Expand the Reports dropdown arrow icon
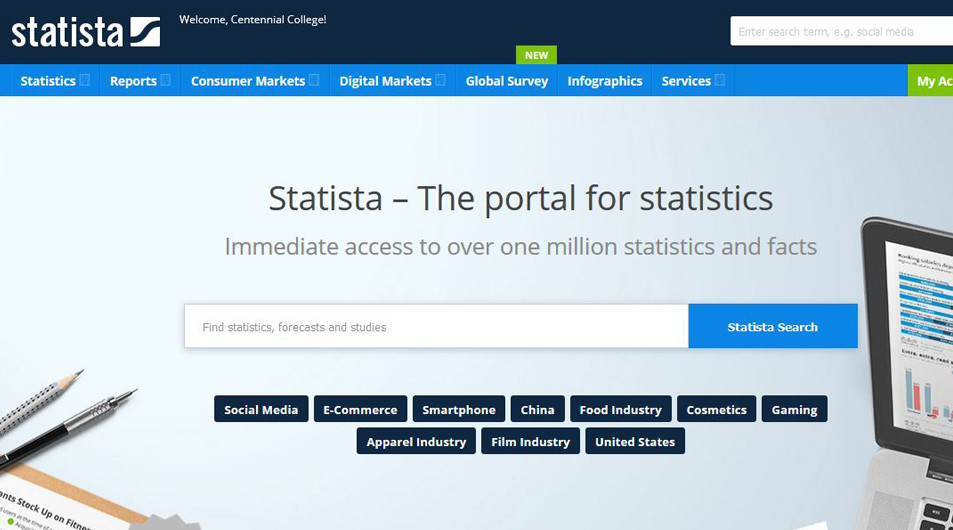 pyautogui.click(x=165, y=80)
